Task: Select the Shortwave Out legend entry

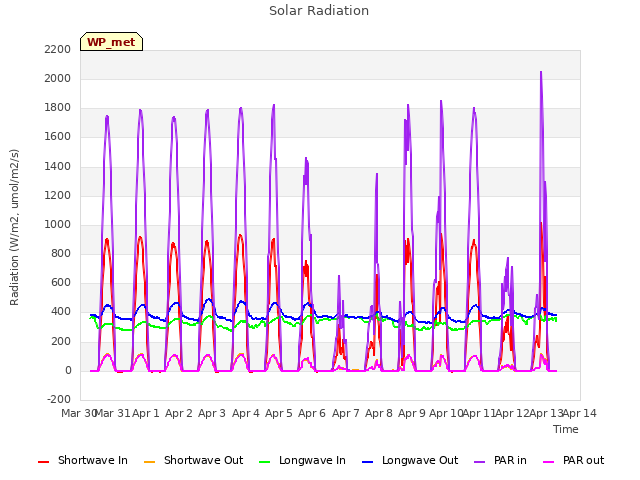Action: [193, 460]
